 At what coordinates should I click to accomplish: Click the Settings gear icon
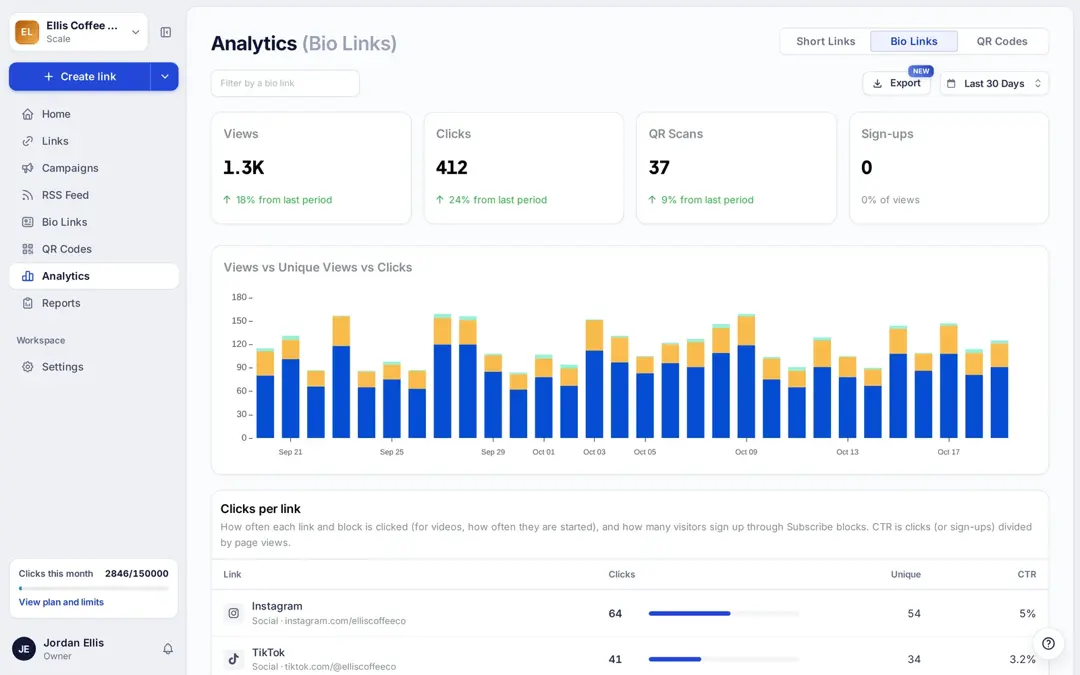[x=28, y=367]
